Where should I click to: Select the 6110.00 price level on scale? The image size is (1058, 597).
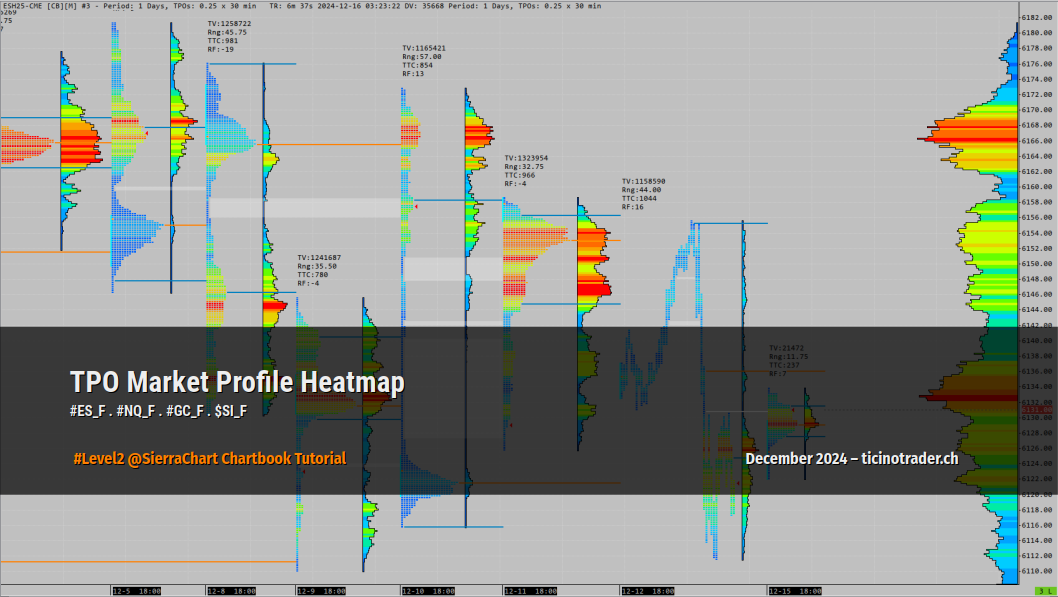[x=1037, y=571]
